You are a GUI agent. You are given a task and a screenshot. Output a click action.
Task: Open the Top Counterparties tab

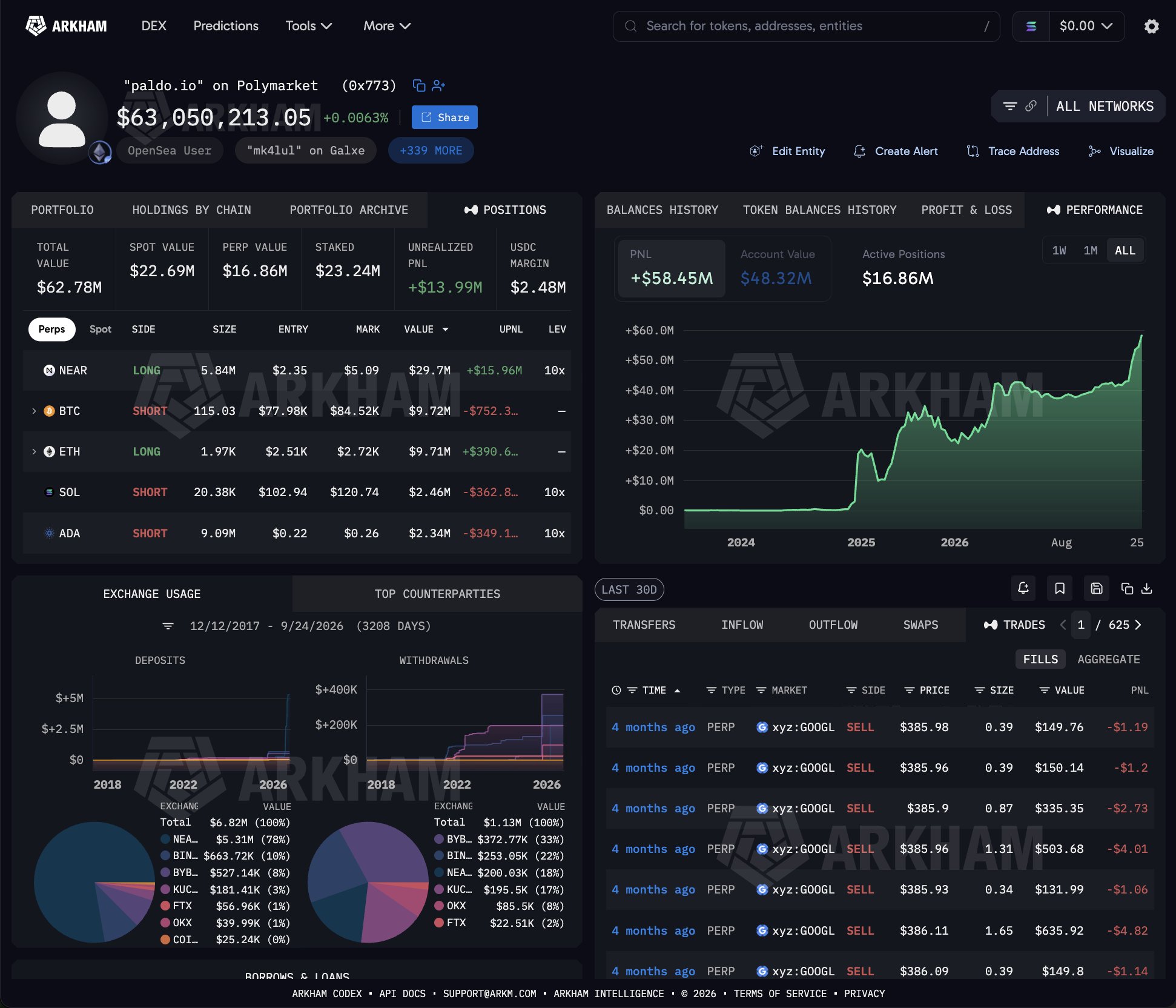point(437,594)
